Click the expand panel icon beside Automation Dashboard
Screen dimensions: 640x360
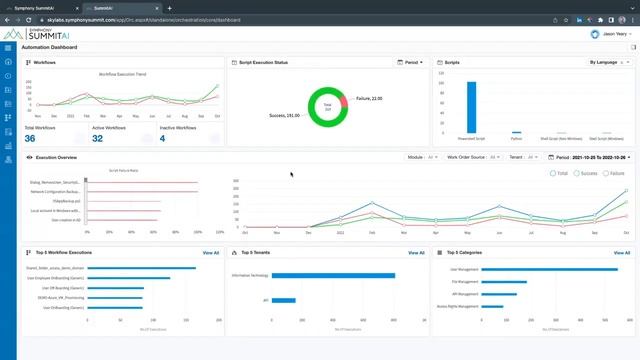tap(633, 47)
